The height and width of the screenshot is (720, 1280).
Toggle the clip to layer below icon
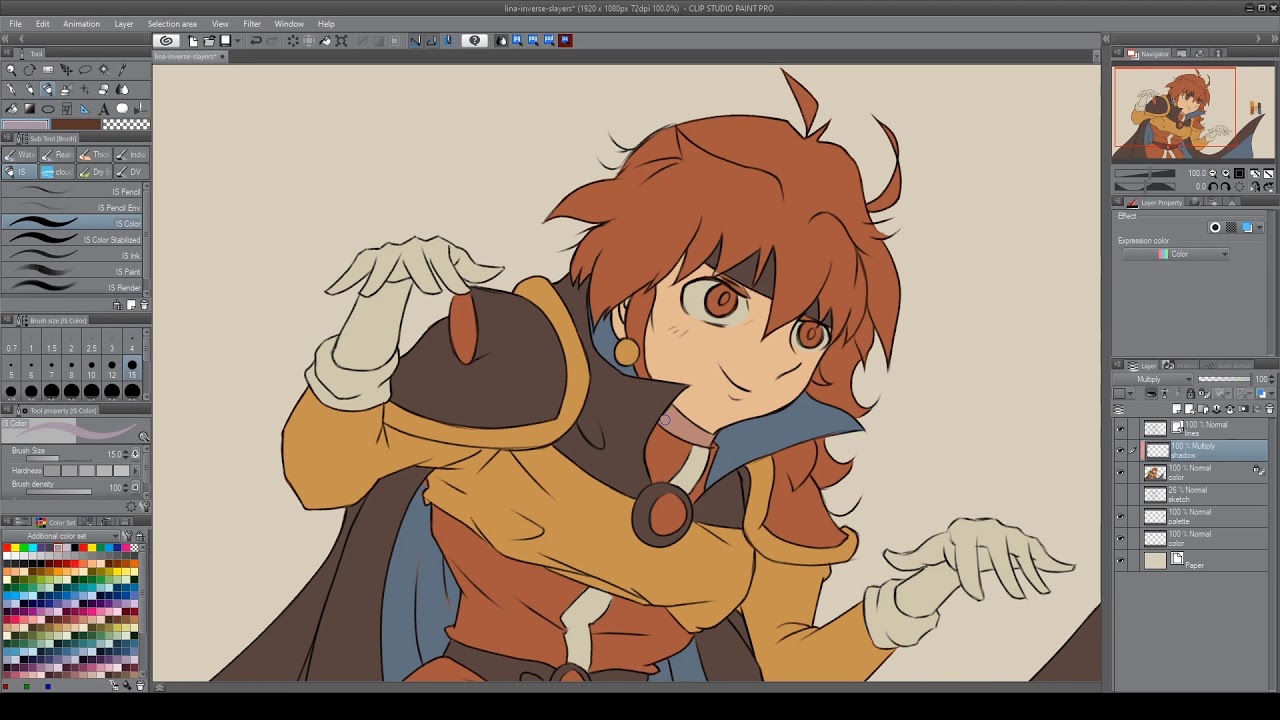1151,393
